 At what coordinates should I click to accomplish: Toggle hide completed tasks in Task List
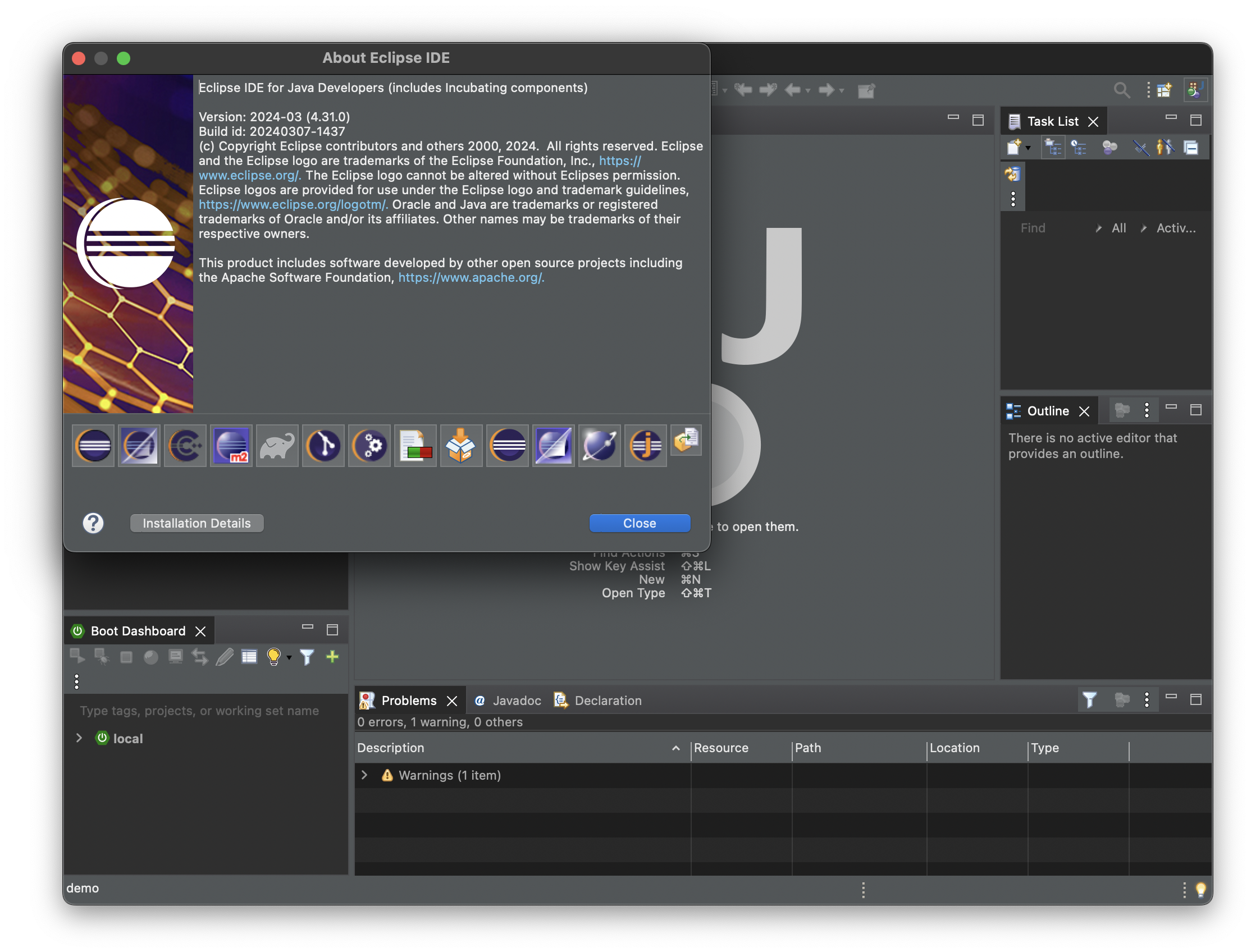(1140, 148)
